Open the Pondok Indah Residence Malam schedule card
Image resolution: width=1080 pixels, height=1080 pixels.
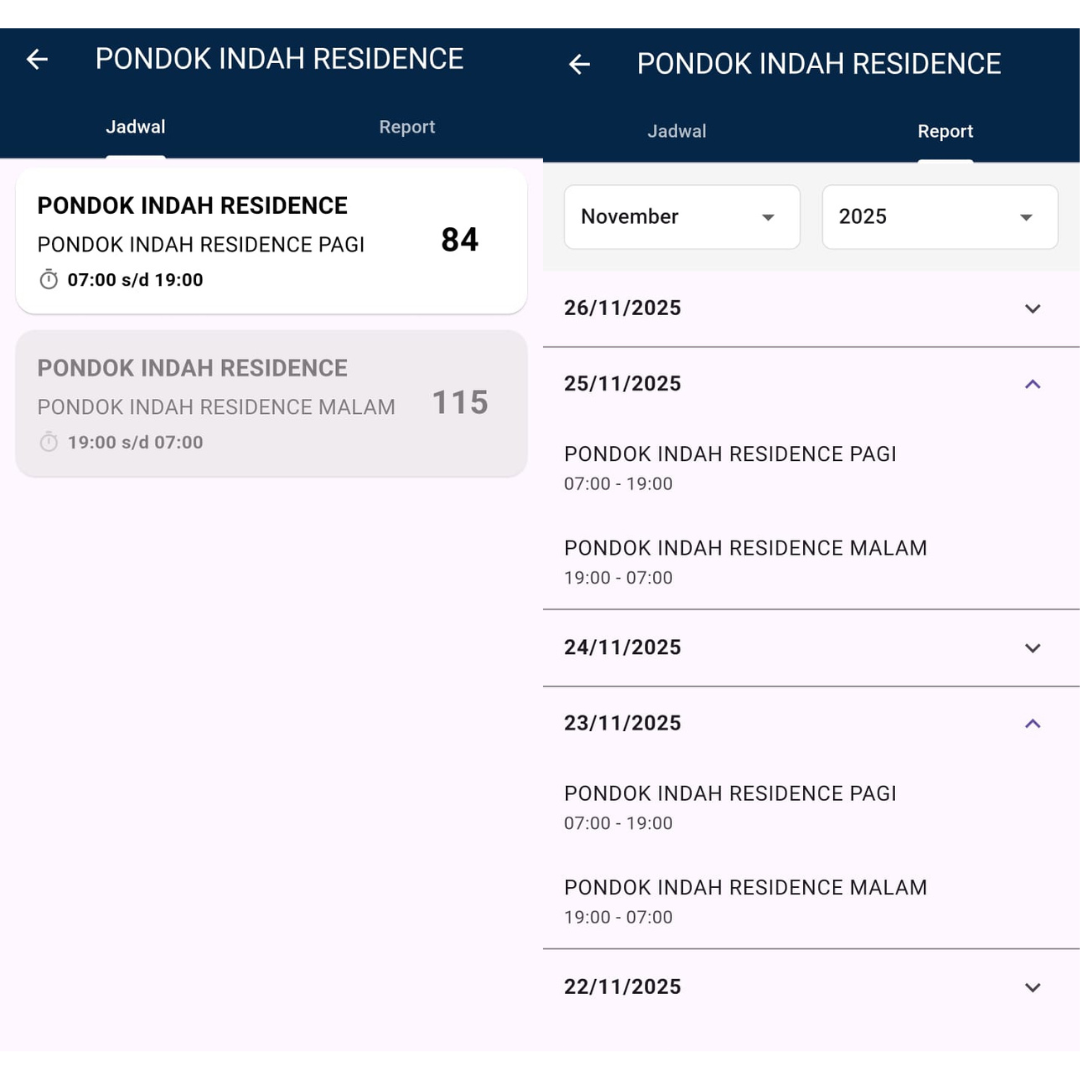(271, 403)
